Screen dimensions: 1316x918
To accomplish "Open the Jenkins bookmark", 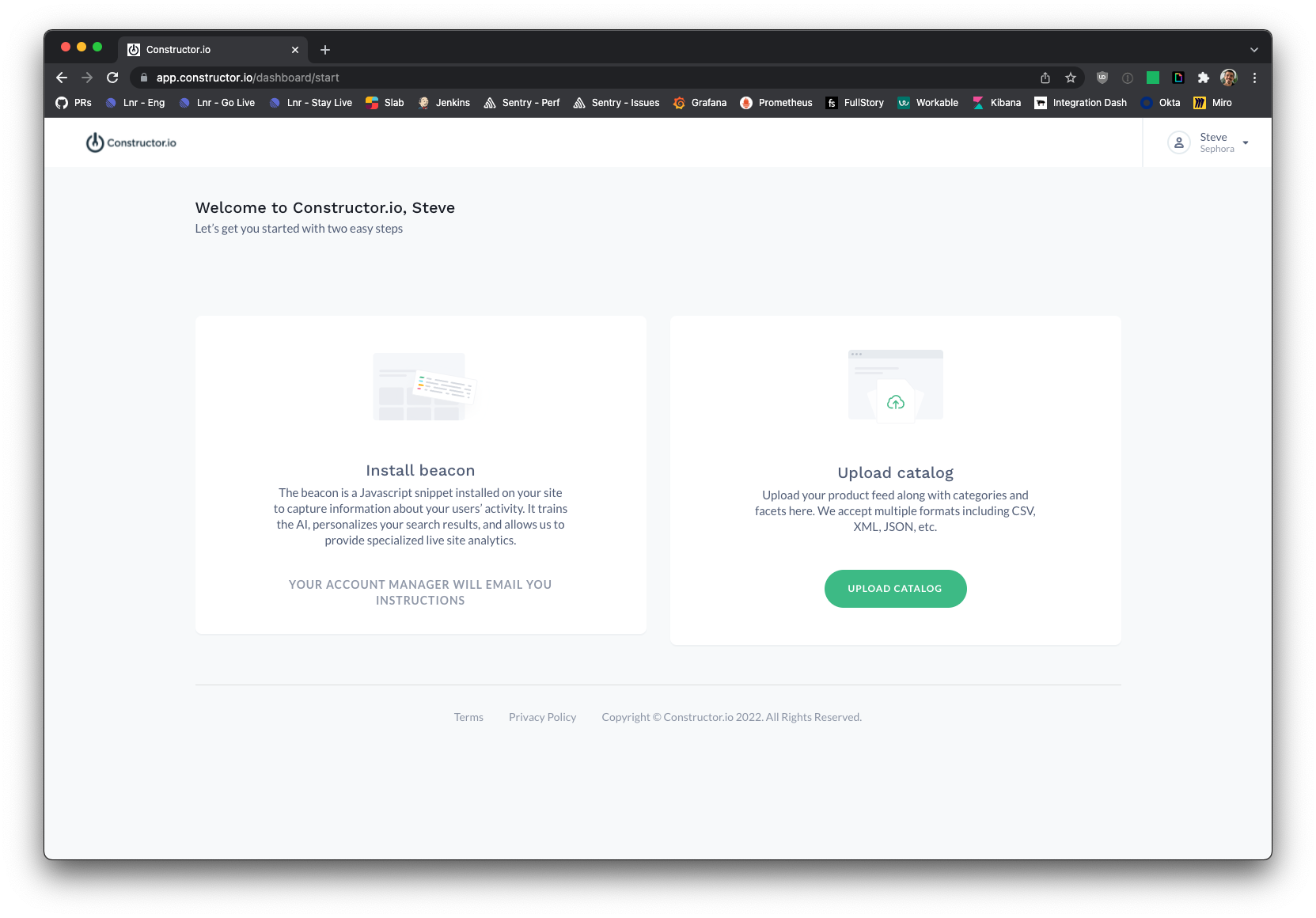I will [444, 103].
